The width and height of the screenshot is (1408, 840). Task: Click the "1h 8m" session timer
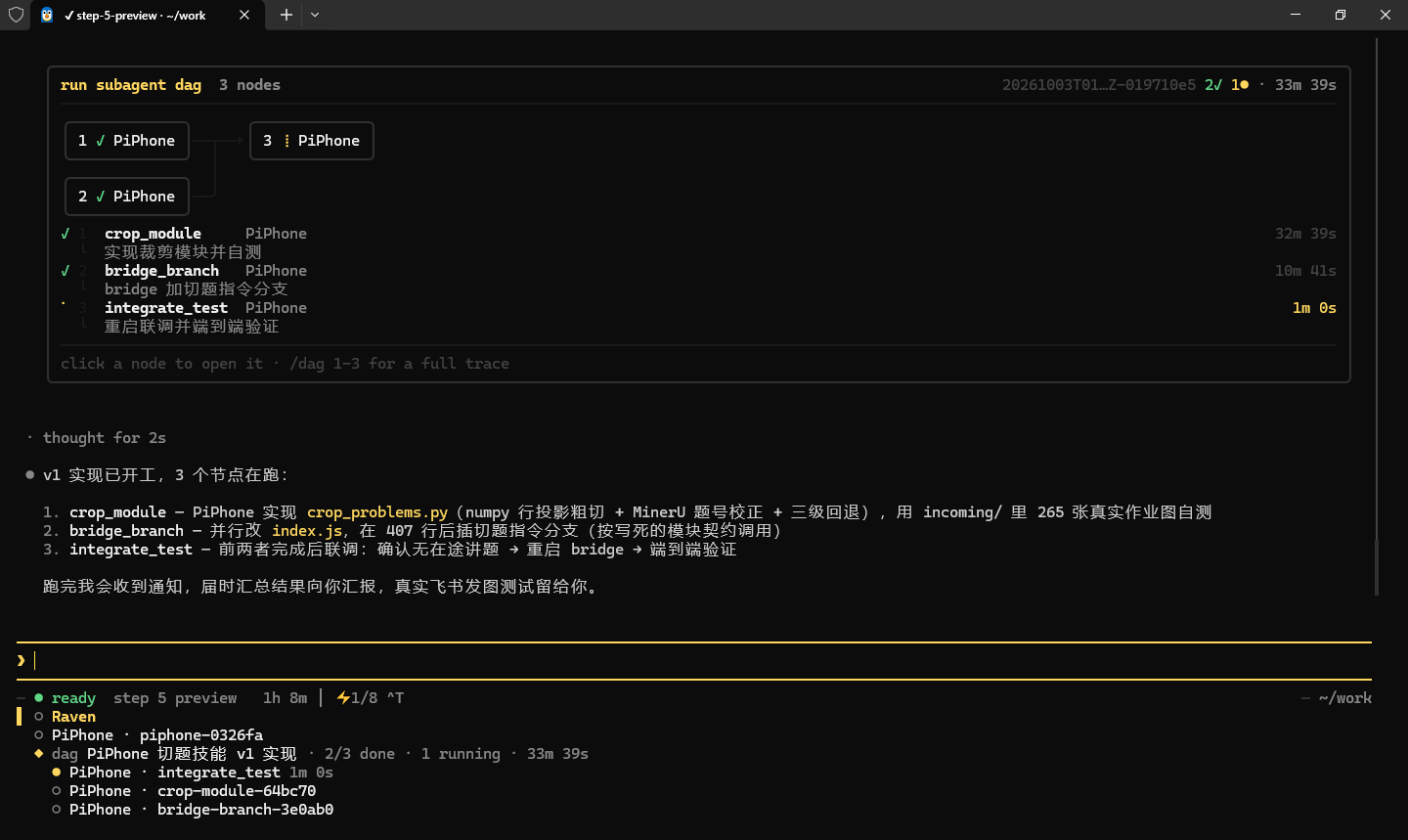[x=285, y=698]
